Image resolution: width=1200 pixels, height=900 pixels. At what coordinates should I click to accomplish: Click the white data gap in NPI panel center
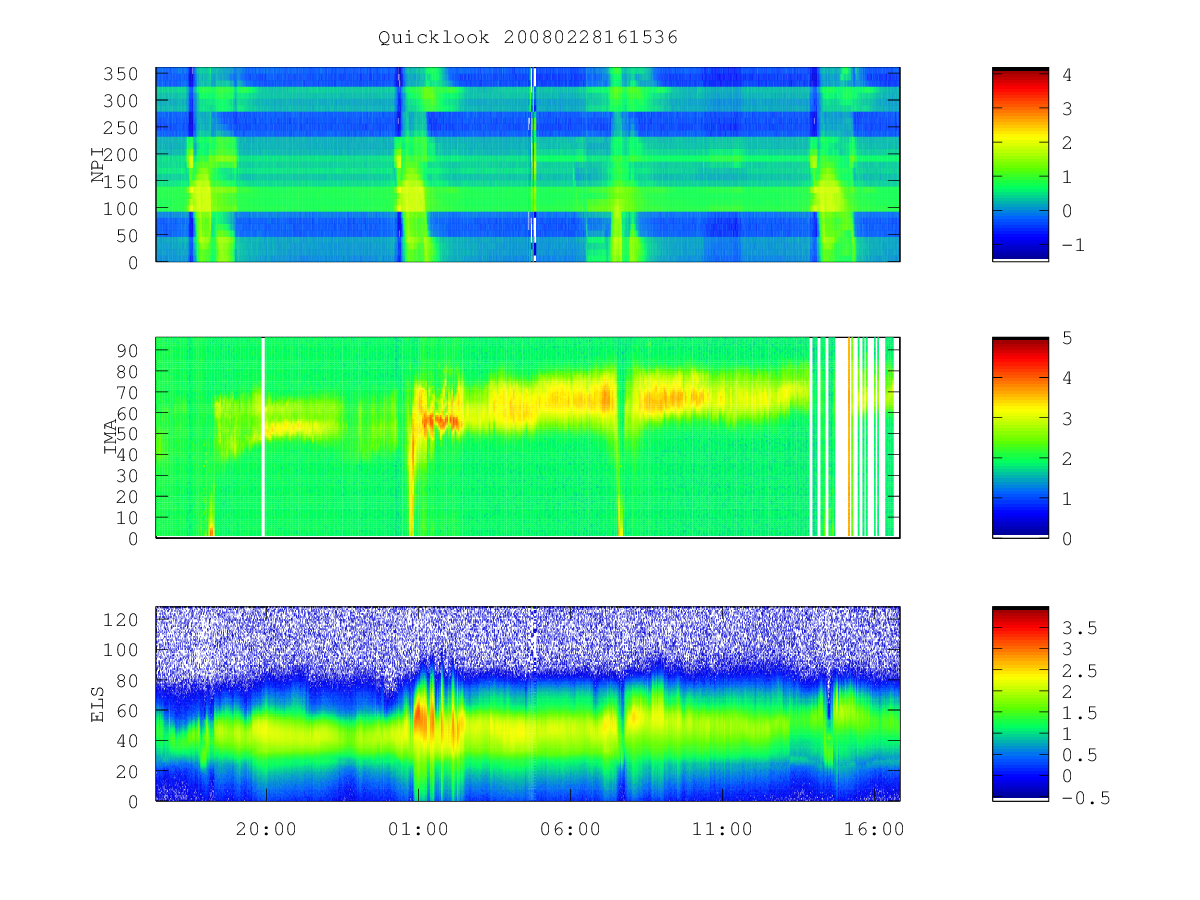pos(534,164)
